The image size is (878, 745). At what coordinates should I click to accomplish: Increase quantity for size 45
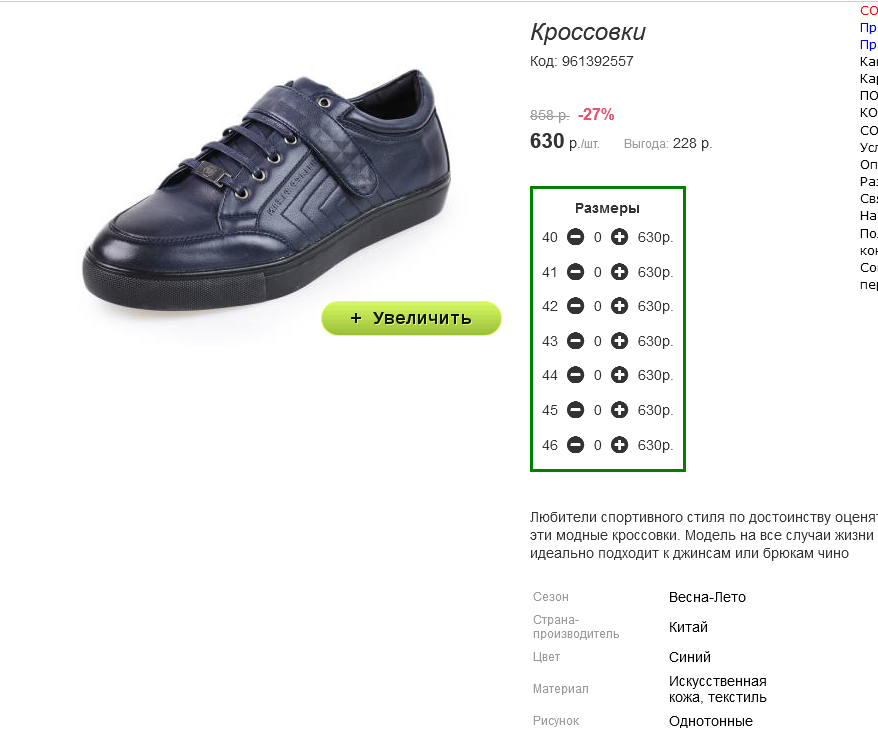pyautogui.click(x=619, y=410)
